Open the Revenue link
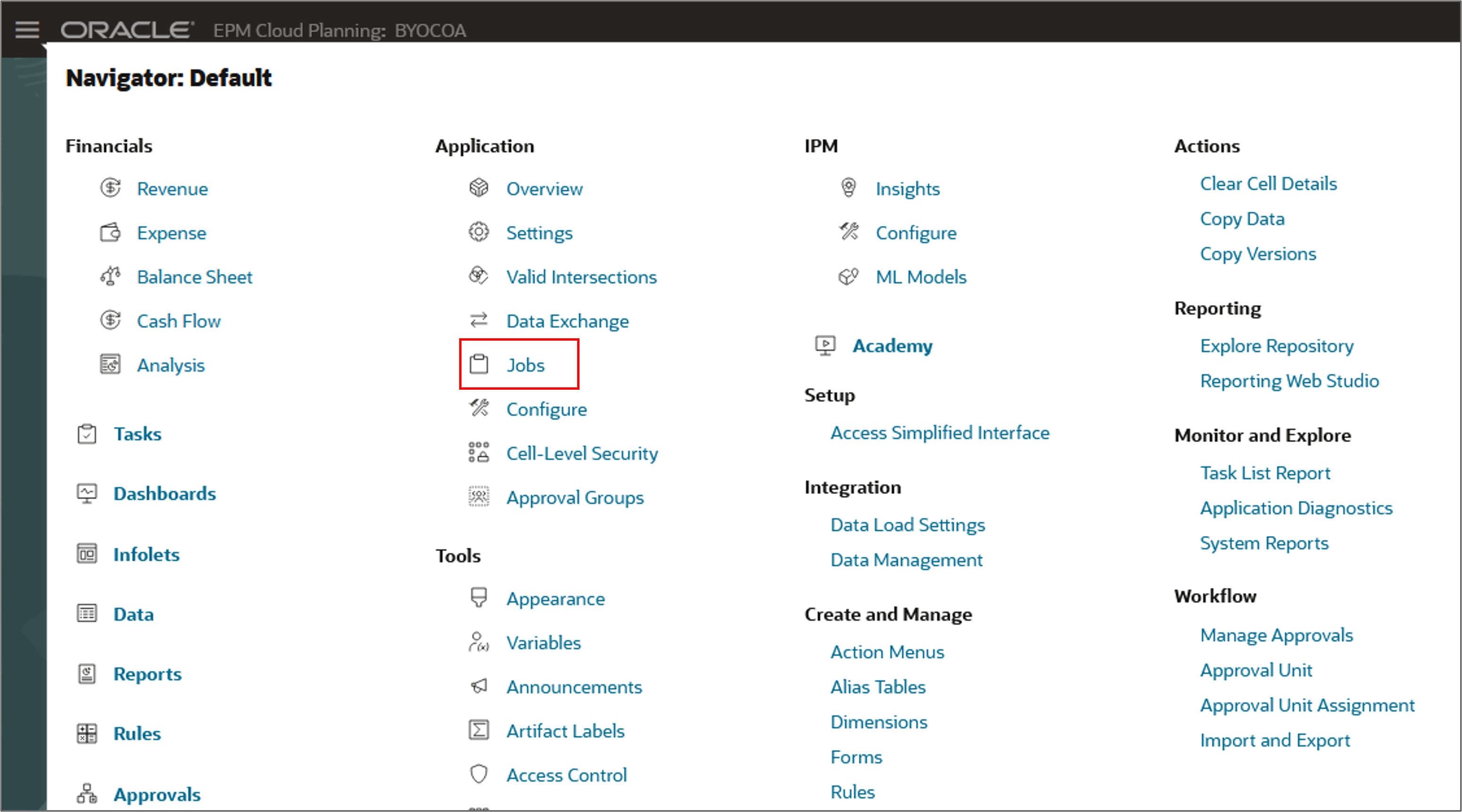 [x=172, y=188]
